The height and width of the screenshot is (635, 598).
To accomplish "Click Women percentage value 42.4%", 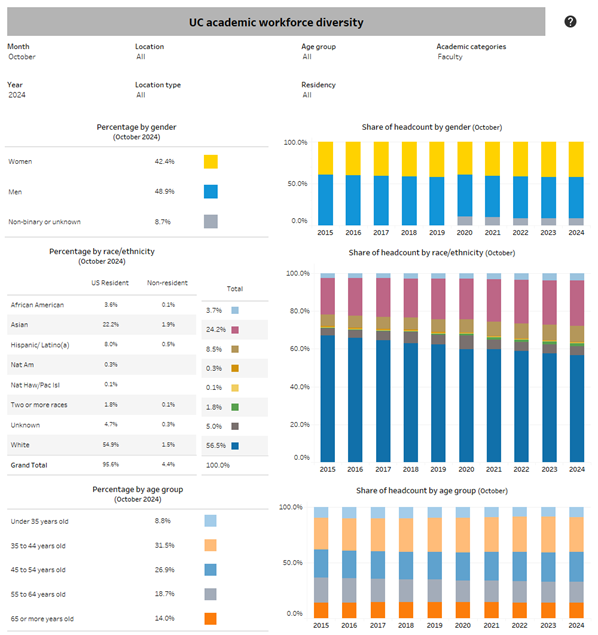I will point(164,161).
